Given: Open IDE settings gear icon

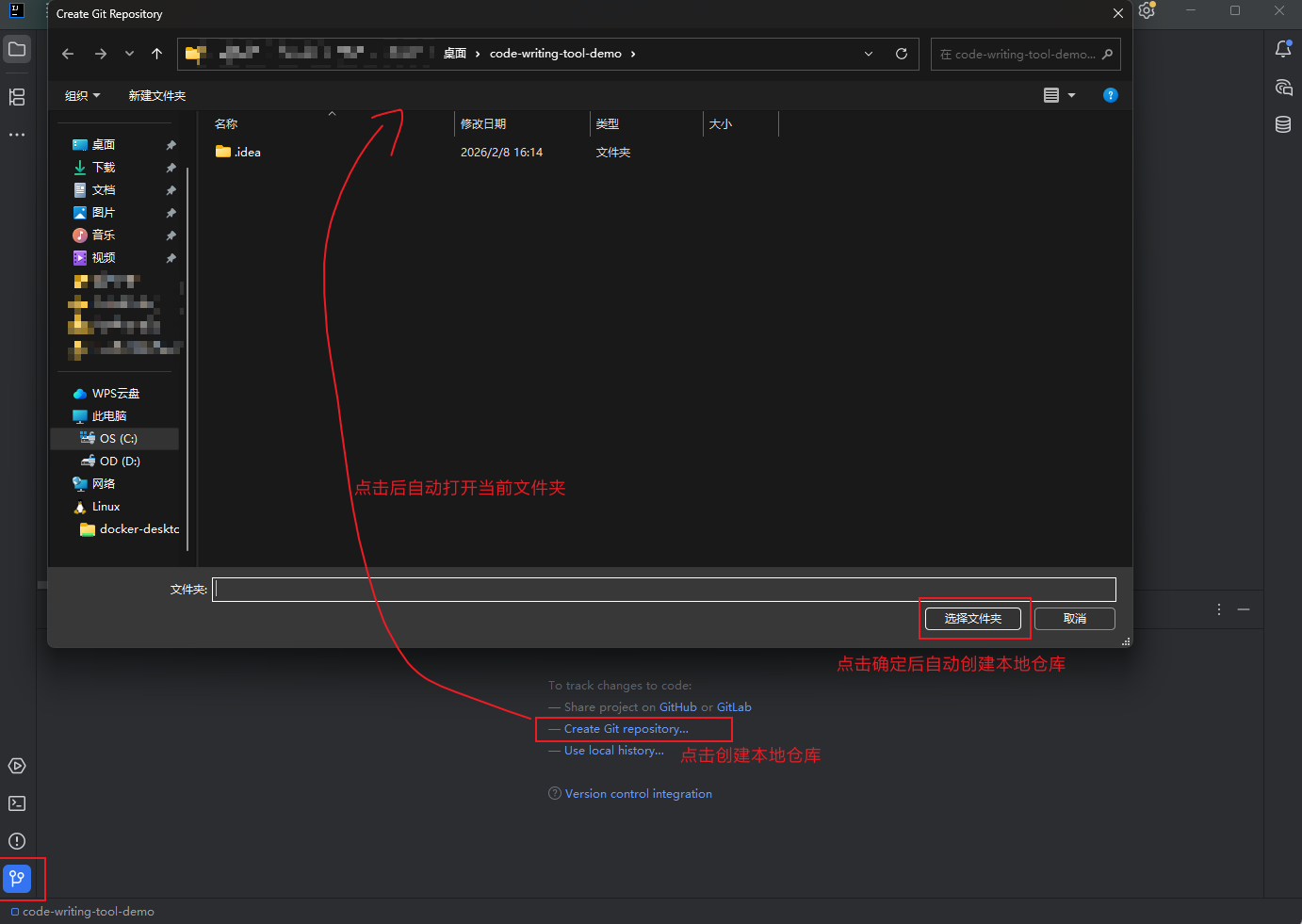Looking at the screenshot, I should point(1147,10).
